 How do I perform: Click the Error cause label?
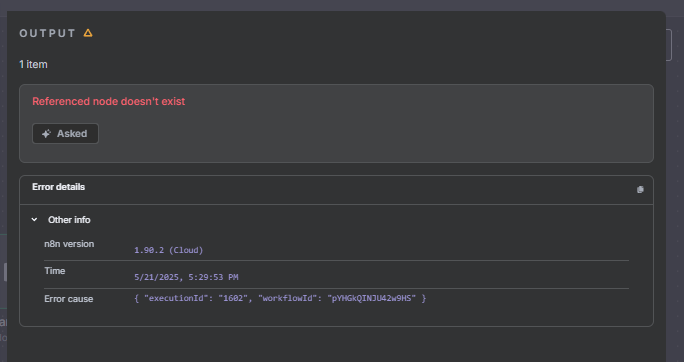point(68,299)
